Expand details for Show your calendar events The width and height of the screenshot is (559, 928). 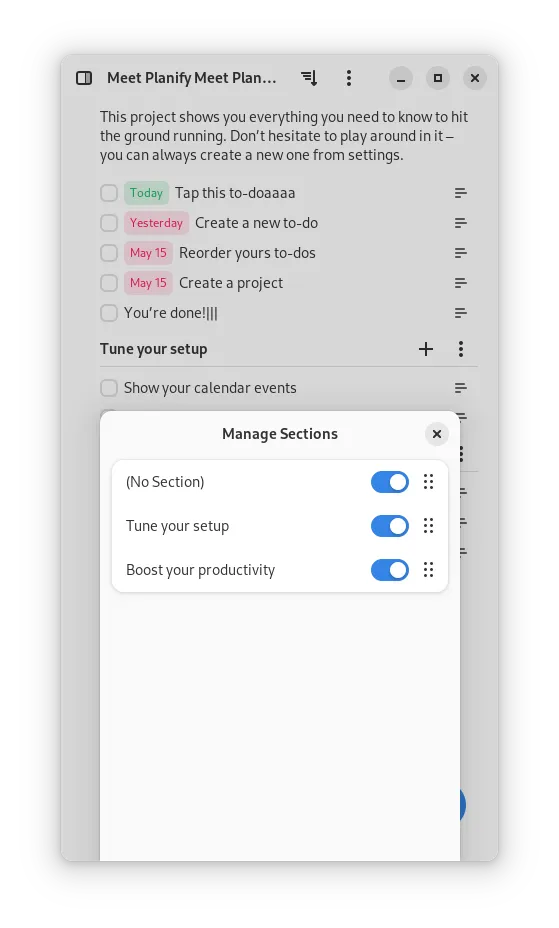pyautogui.click(x=461, y=388)
